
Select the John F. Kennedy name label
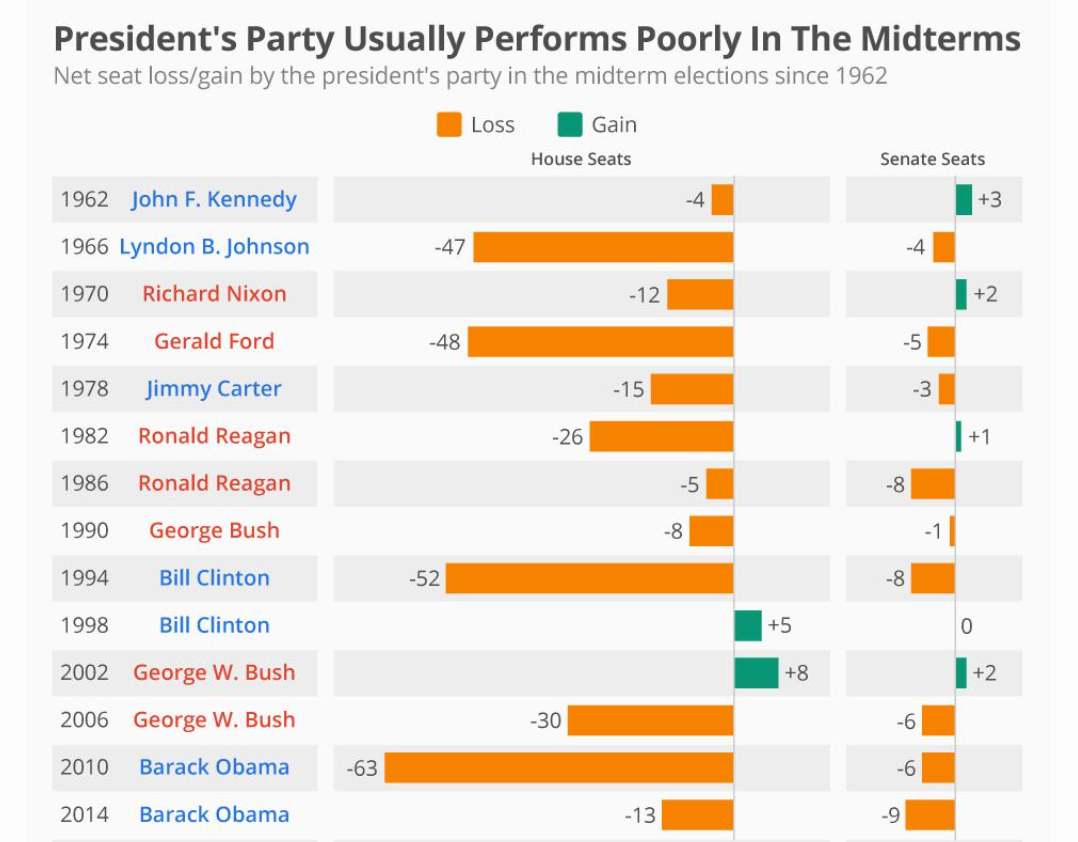pos(214,199)
